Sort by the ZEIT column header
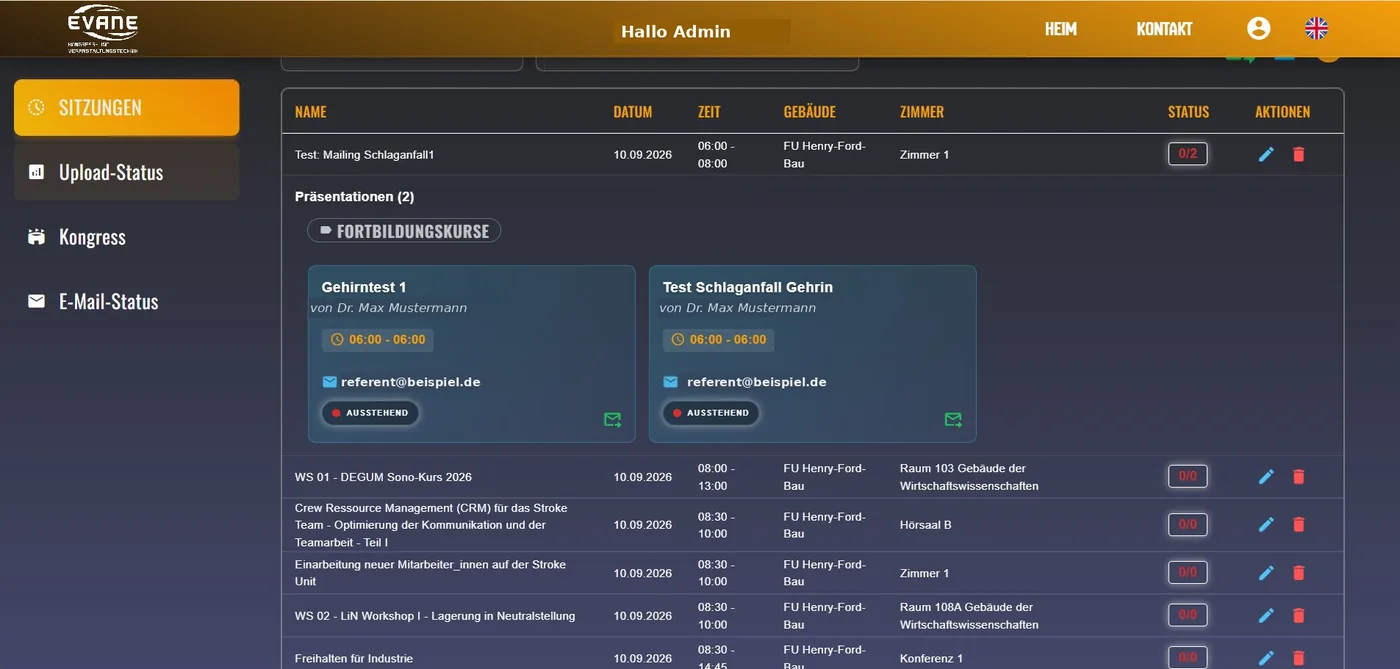 point(709,112)
